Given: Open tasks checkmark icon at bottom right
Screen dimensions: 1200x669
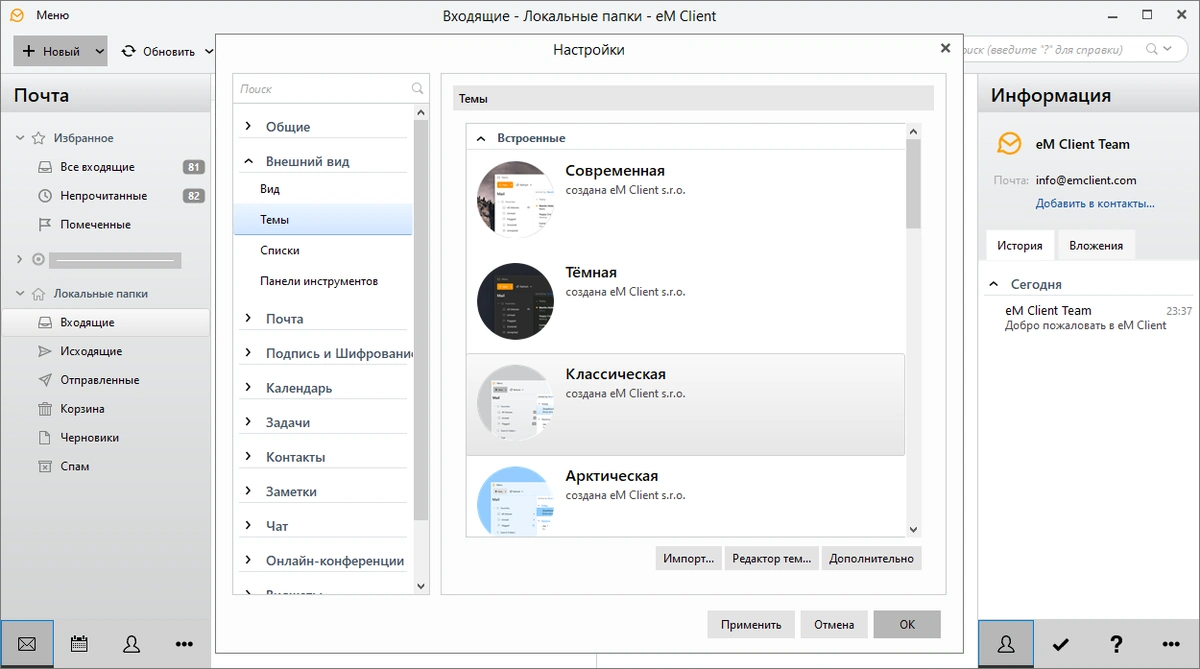Looking at the screenshot, I should pos(1061,645).
